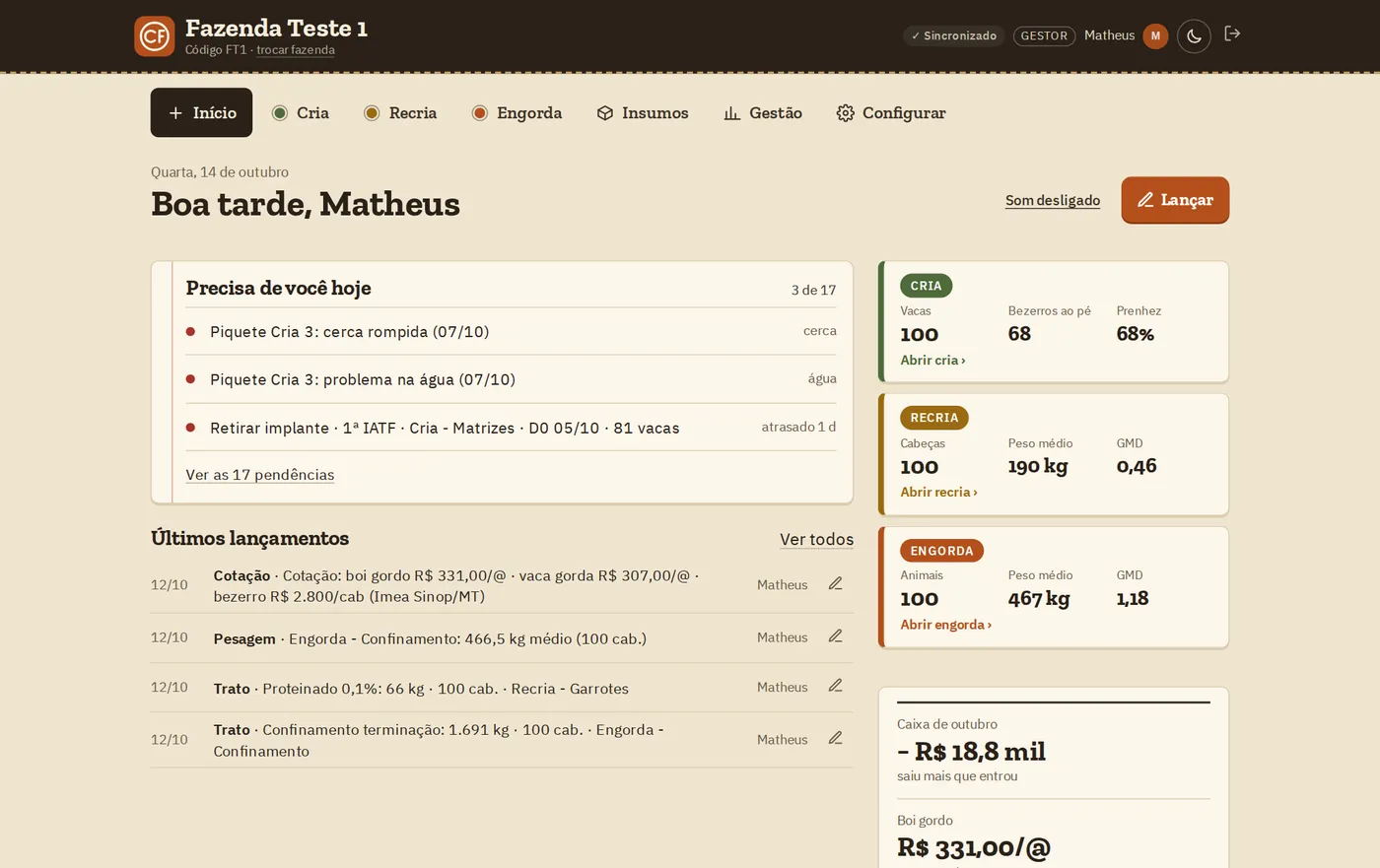Toggle the 'Som desligado' sound setting
The image size is (1380, 868).
click(1053, 200)
